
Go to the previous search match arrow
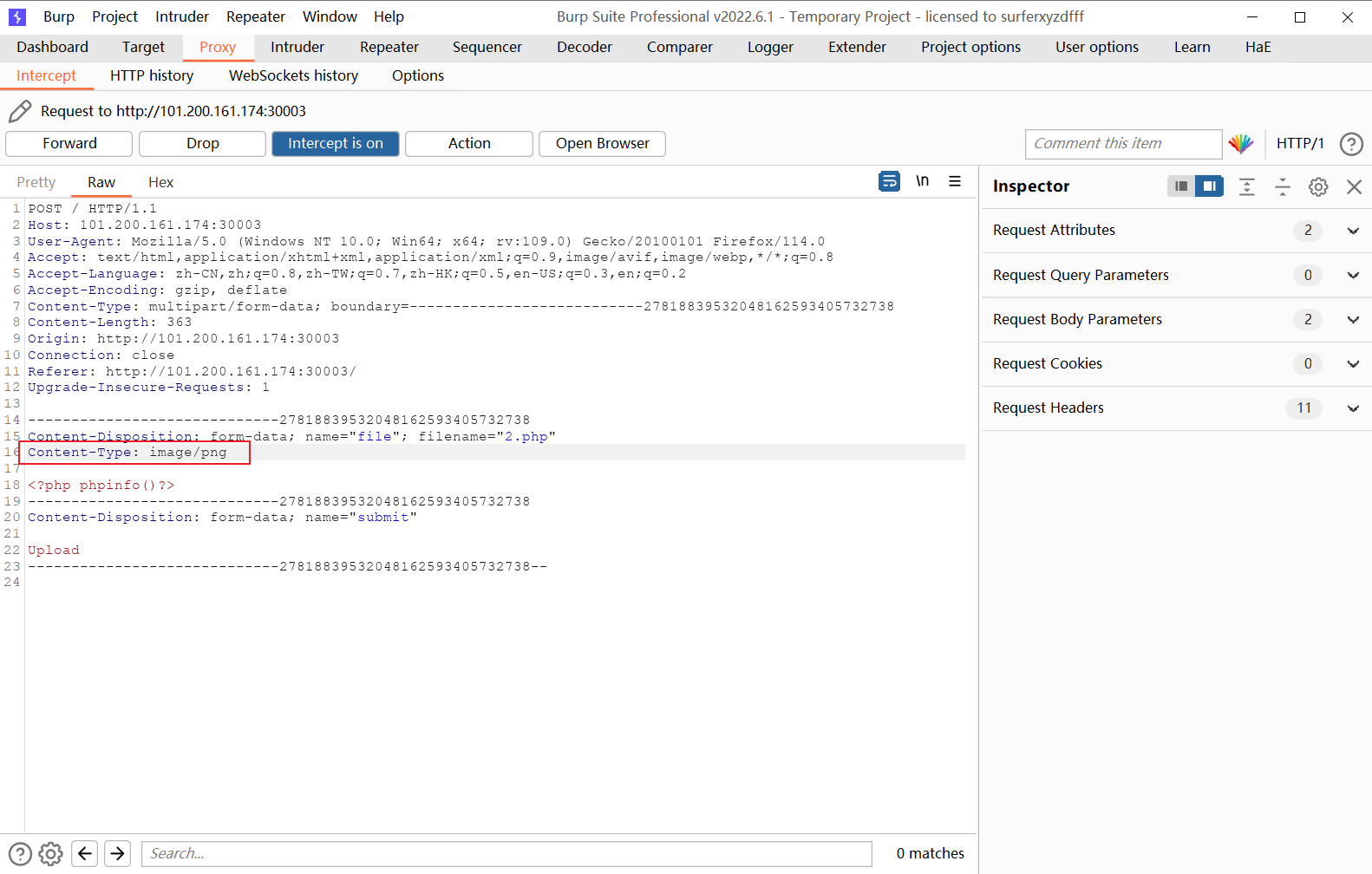[x=84, y=854]
